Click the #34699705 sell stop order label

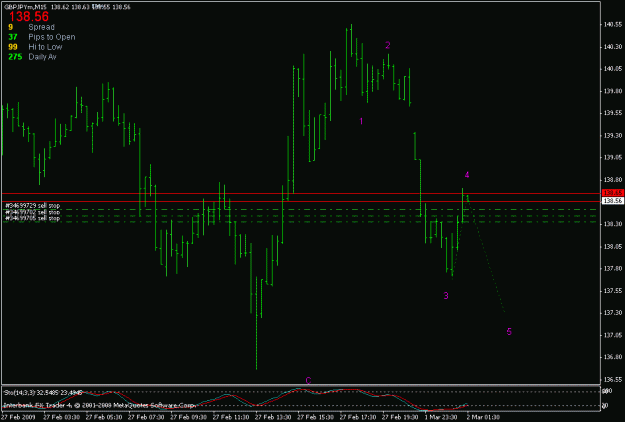(x=32, y=218)
